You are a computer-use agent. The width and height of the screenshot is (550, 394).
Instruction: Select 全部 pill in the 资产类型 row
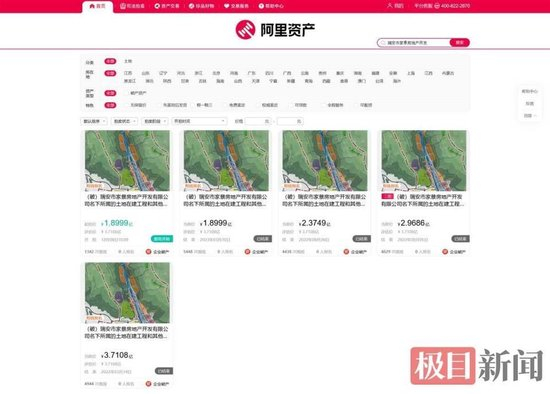tap(110, 93)
